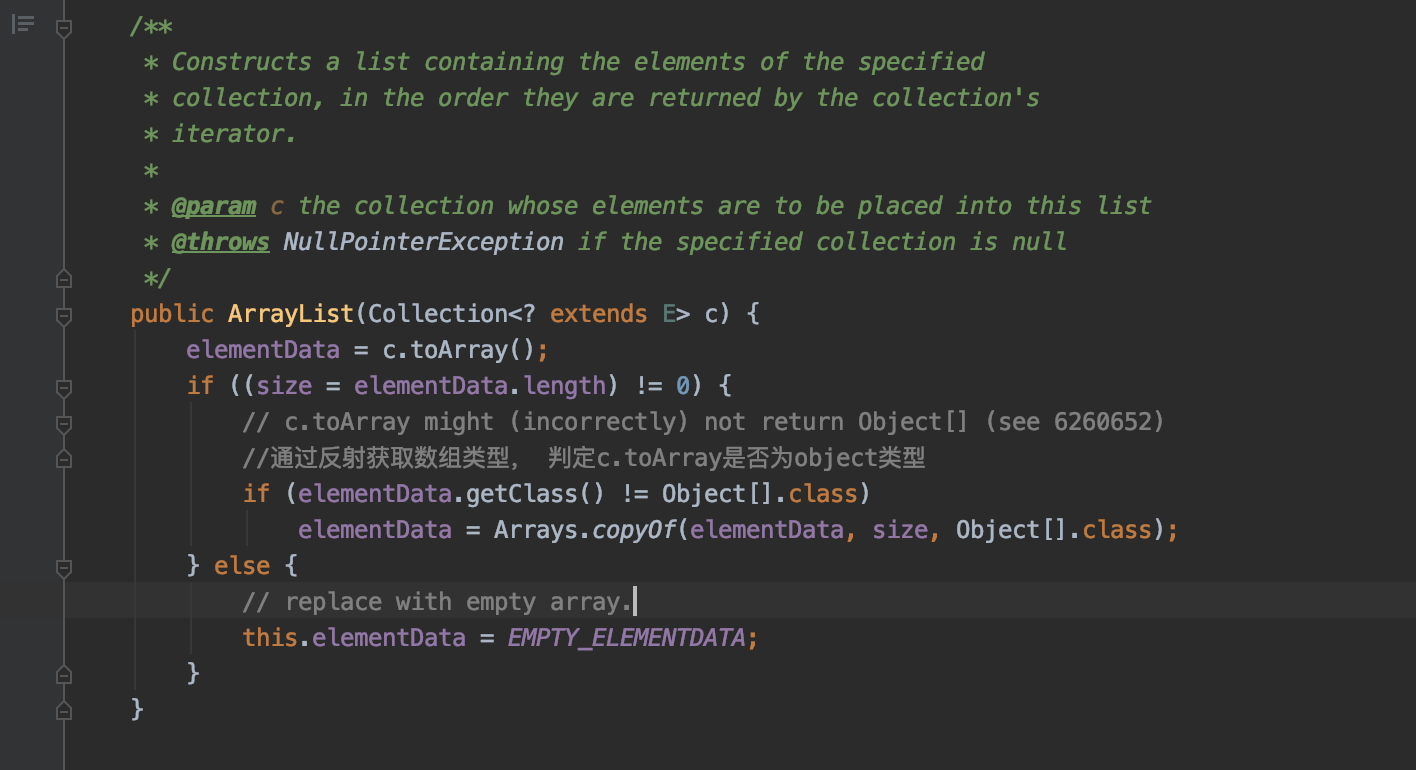
Task: Click NullPointerException in the Javadoc
Action: 423,242
